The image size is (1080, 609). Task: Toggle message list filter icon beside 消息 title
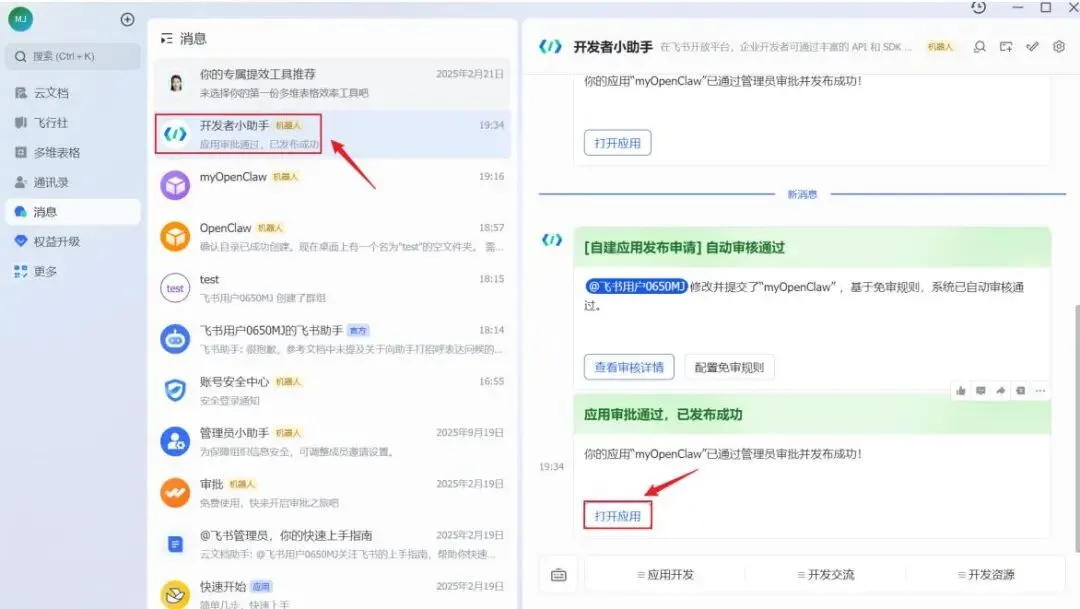pos(167,39)
